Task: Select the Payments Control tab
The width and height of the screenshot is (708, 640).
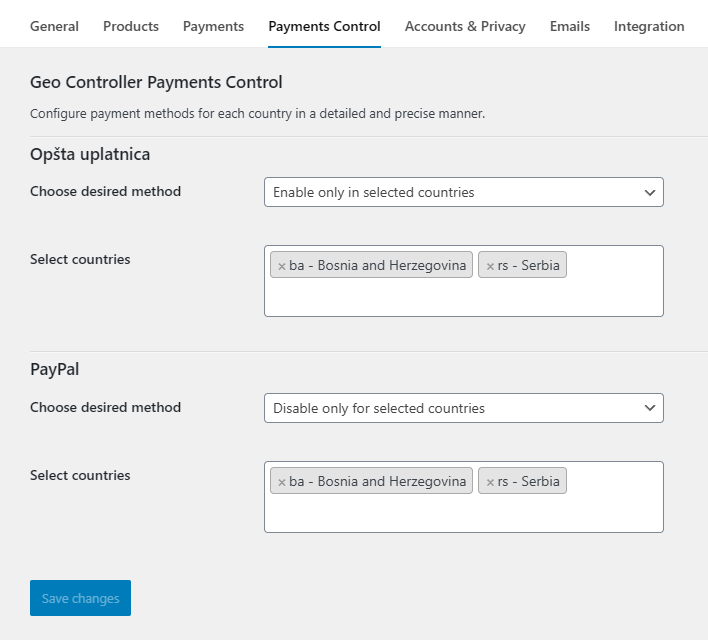Action: pyautogui.click(x=324, y=26)
